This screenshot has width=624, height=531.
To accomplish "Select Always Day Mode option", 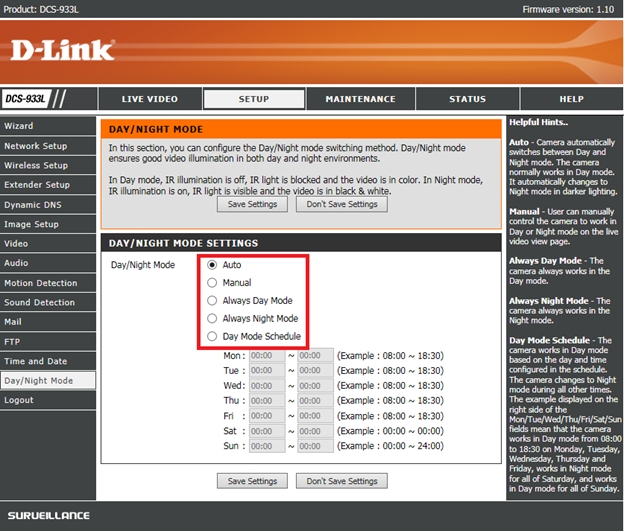I will click(x=211, y=300).
